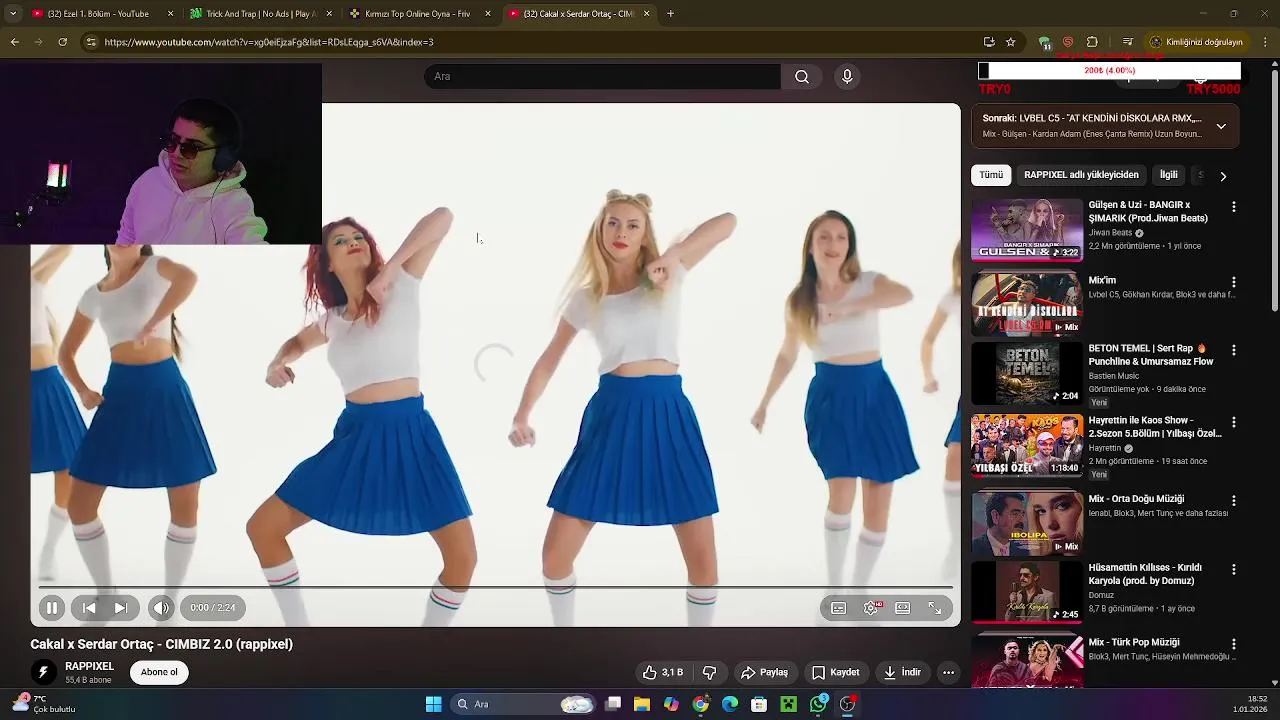Open Chrome three-dot menu
The image size is (1280, 720).
pyautogui.click(x=1266, y=42)
